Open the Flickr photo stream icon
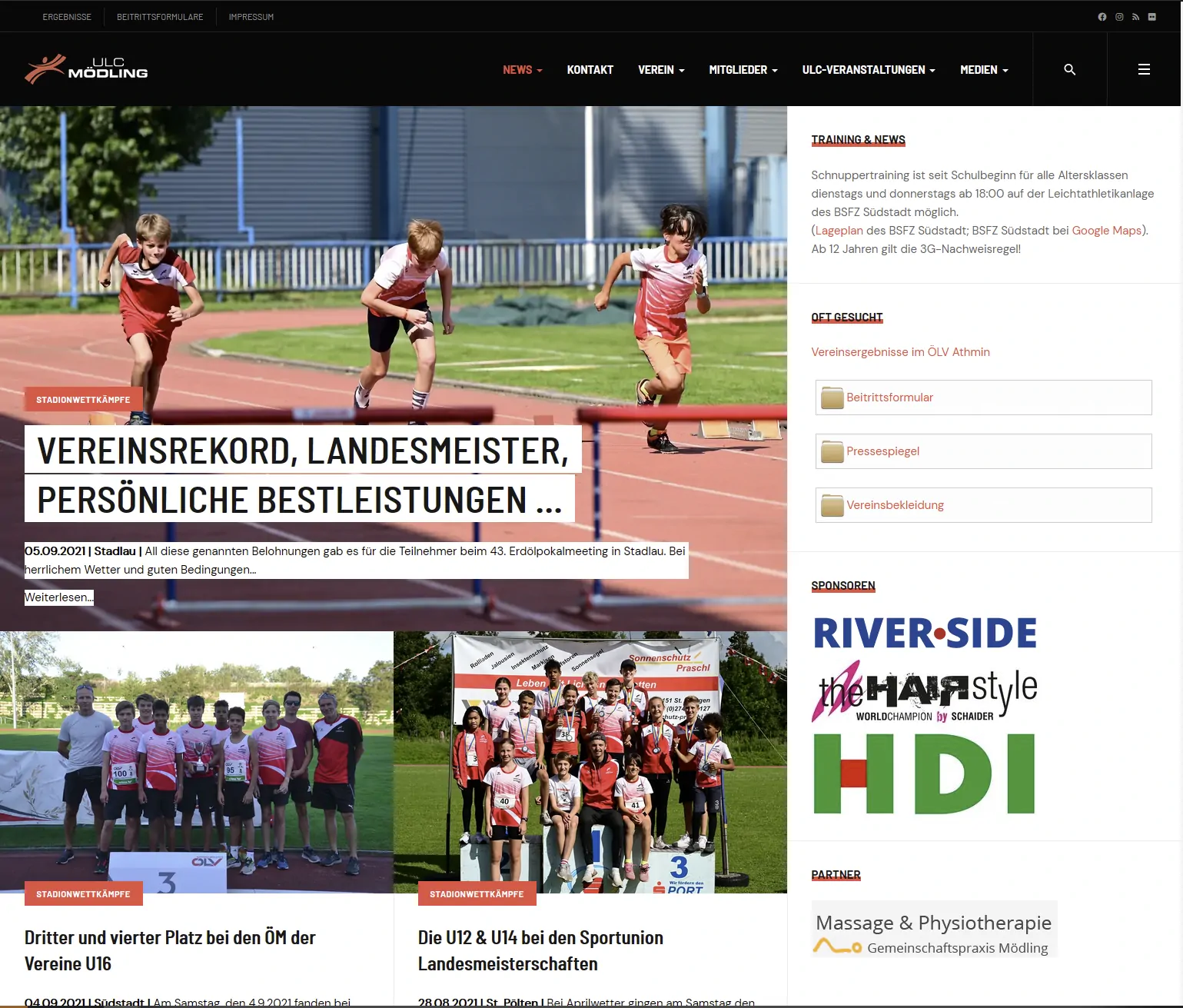This screenshot has width=1183, height=1008. [x=1152, y=17]
